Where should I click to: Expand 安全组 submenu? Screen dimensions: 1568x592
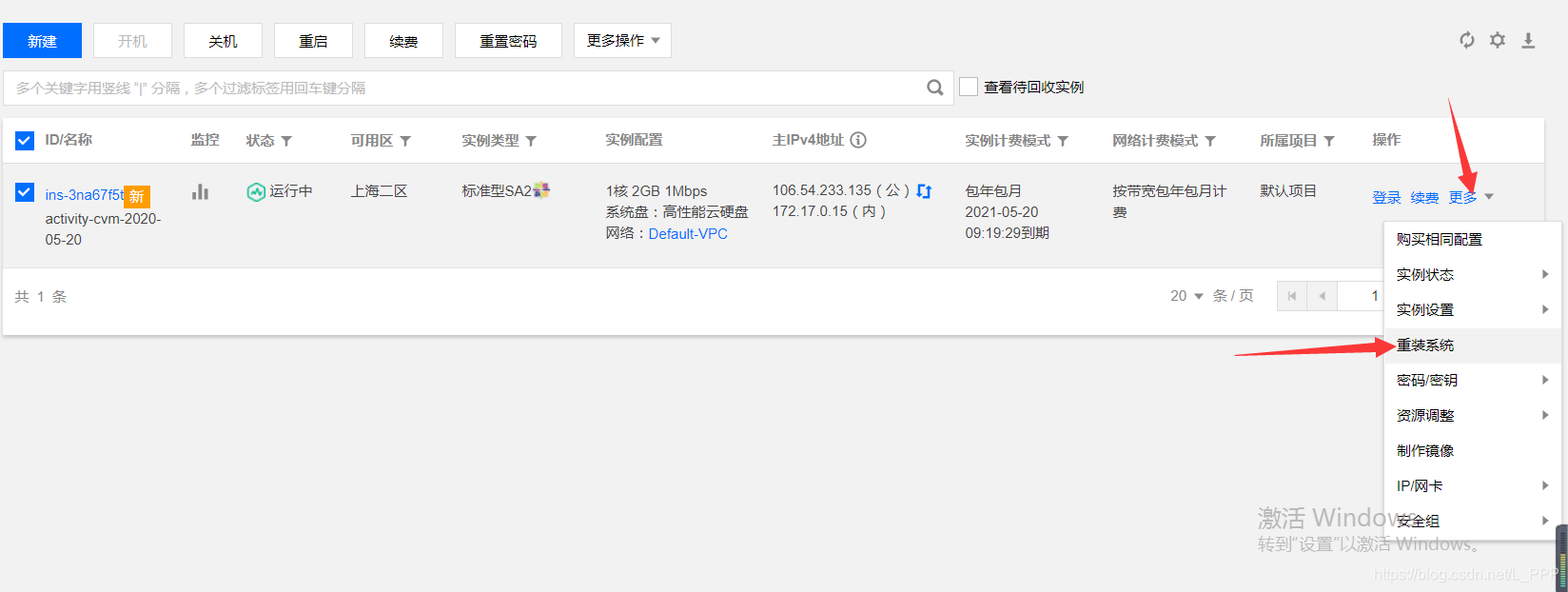1473,521
